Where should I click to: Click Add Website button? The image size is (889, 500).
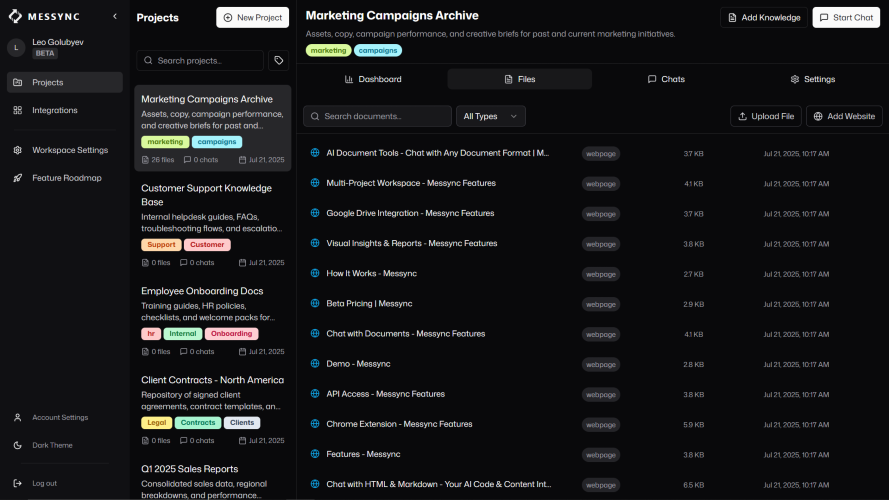(844, 116)
